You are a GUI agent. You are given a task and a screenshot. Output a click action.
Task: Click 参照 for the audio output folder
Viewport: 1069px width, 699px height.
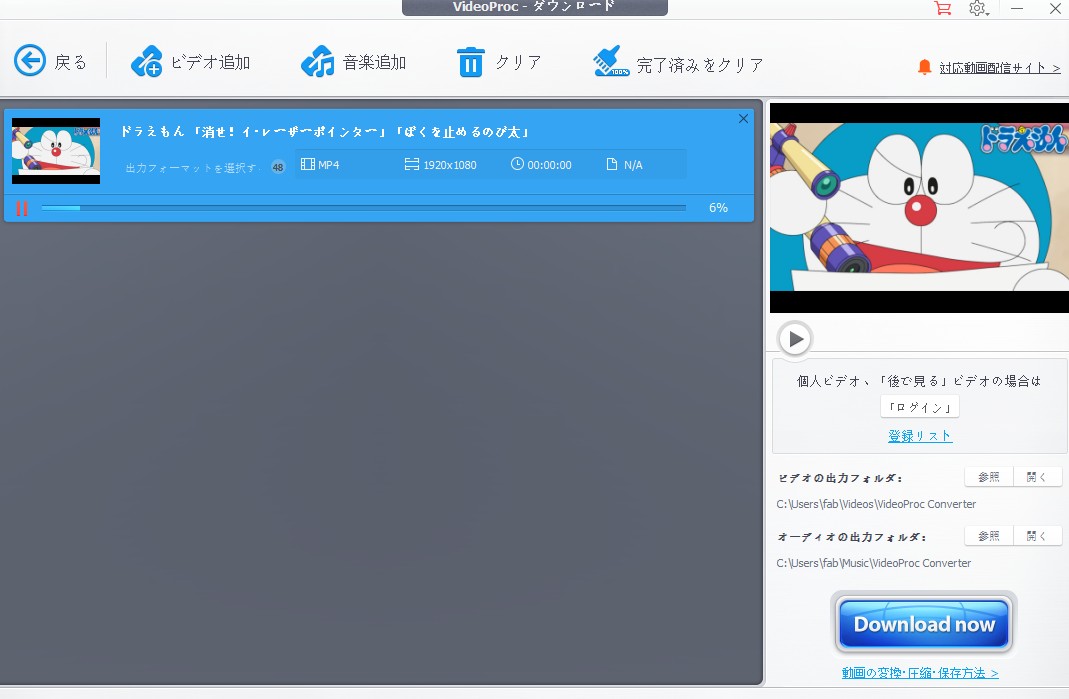click(989, 536)
